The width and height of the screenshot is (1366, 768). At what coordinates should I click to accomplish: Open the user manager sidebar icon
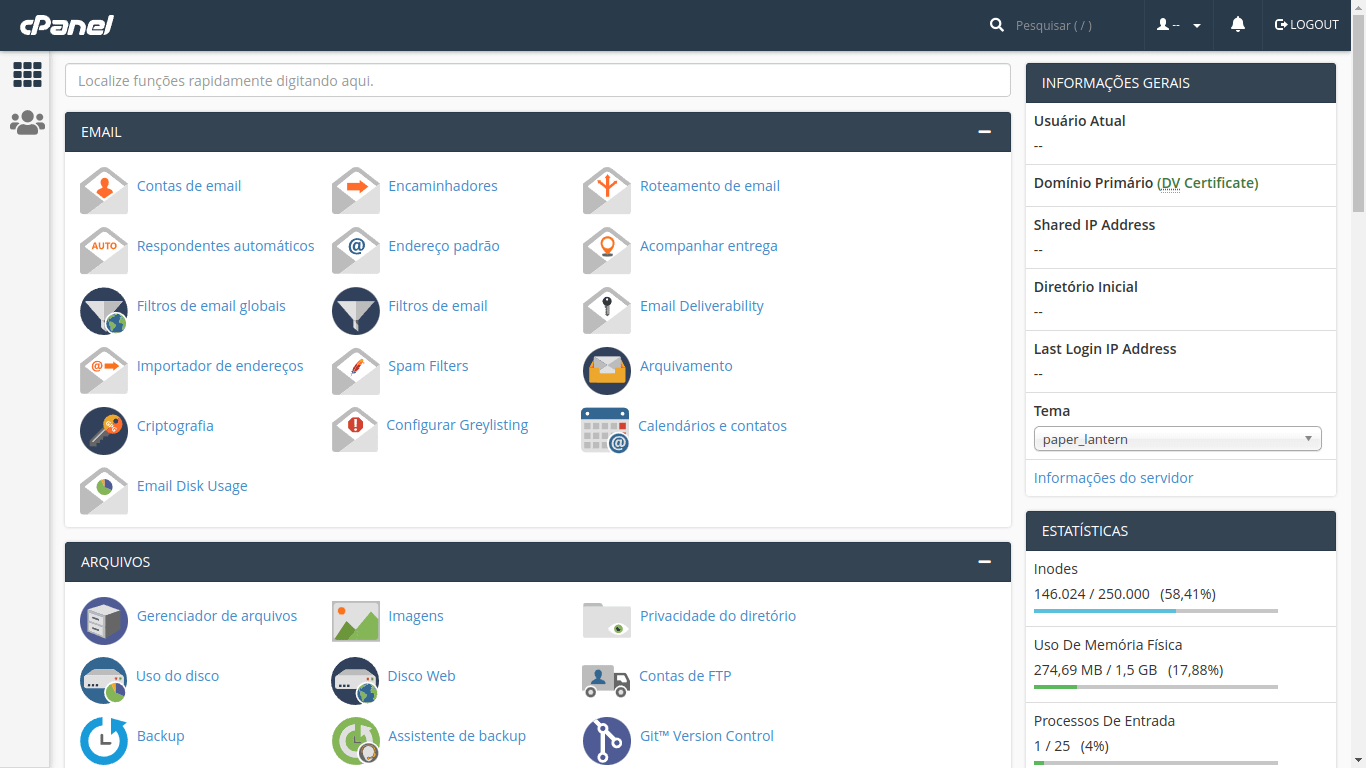tap(27, 123)
